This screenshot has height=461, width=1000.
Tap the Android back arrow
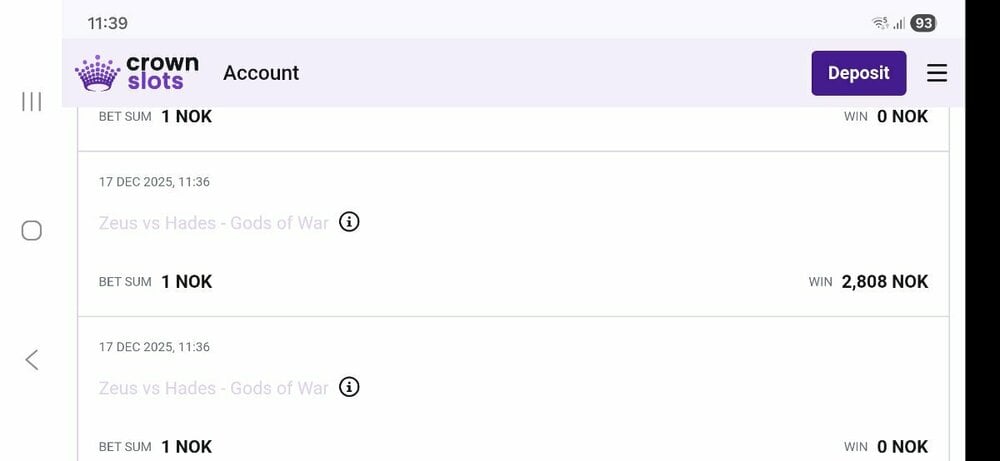pyautogui.click(x=32, y=360)
